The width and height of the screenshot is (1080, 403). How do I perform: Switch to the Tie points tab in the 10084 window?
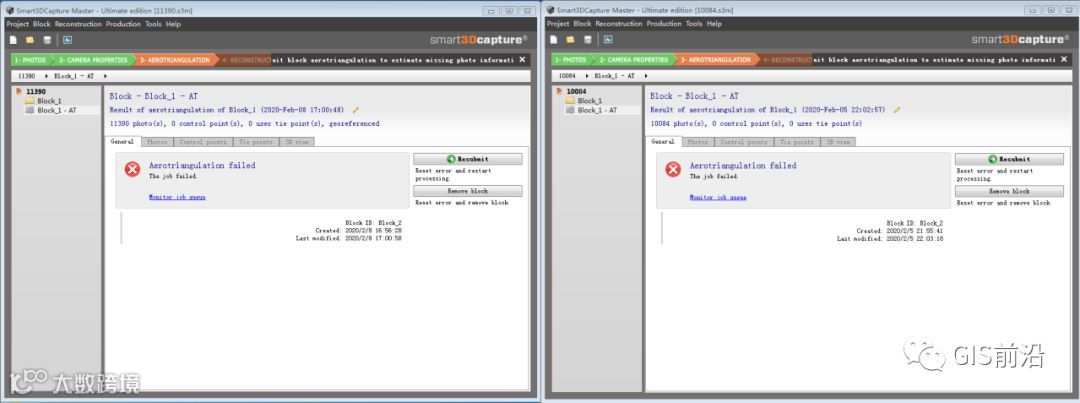(796, 142)
